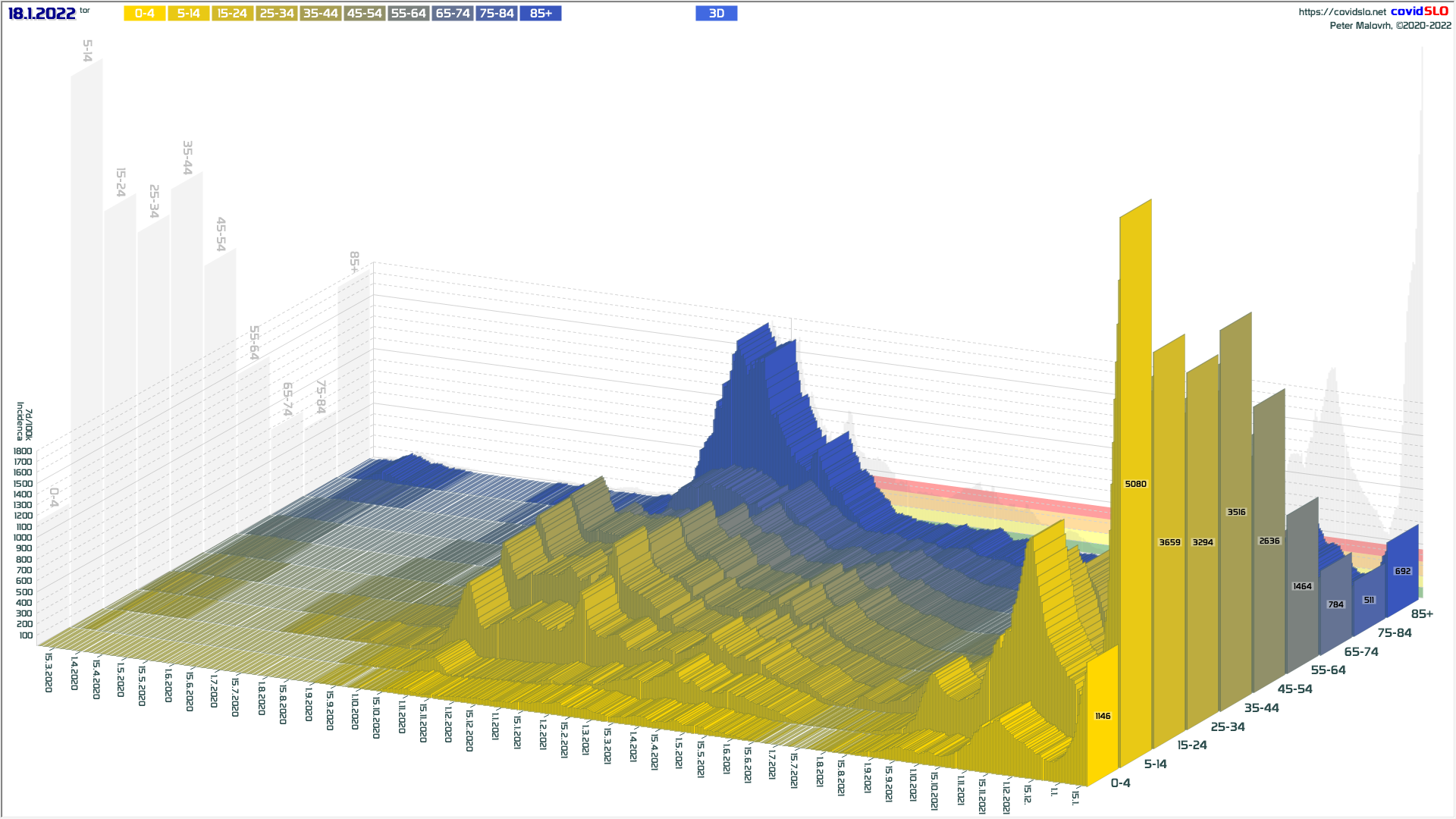1456x819 pixels.
Task: Toggle the 5-14 age group button
Action: pos(188,14)
